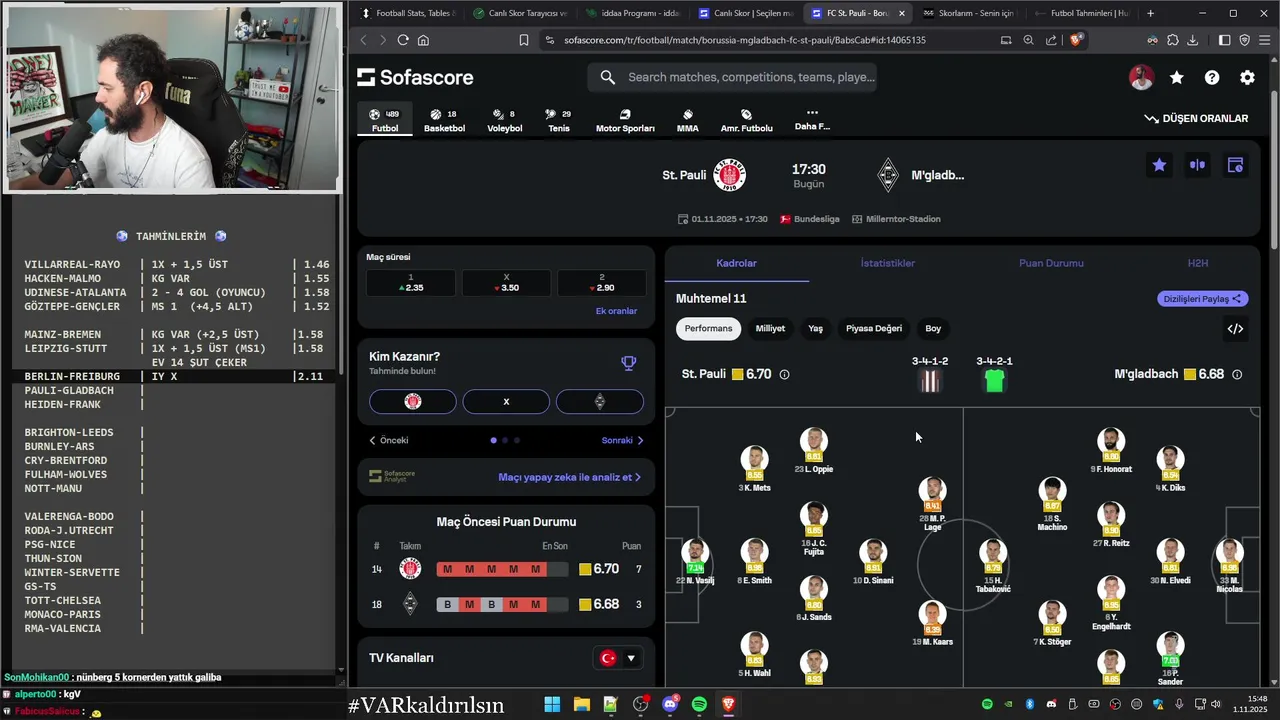Open the Voleybol sport category
1280x720 pixels.
click(x=504, y=121)
